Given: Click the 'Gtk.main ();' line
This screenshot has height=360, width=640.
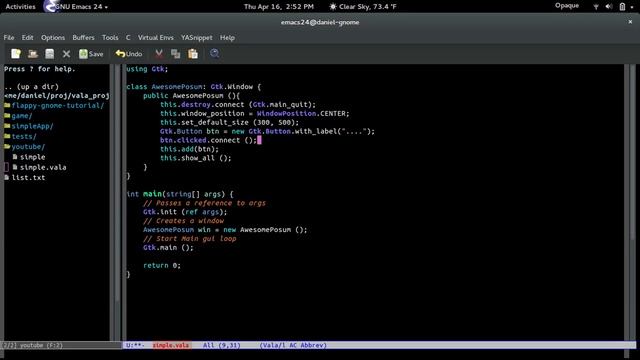Looking at the screenshot, I should [168, 248].
